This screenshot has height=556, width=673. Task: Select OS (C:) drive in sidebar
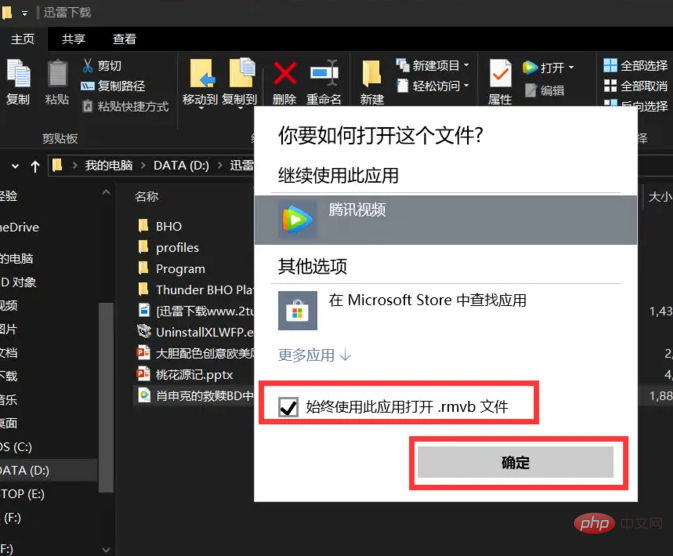coord(16,447)
